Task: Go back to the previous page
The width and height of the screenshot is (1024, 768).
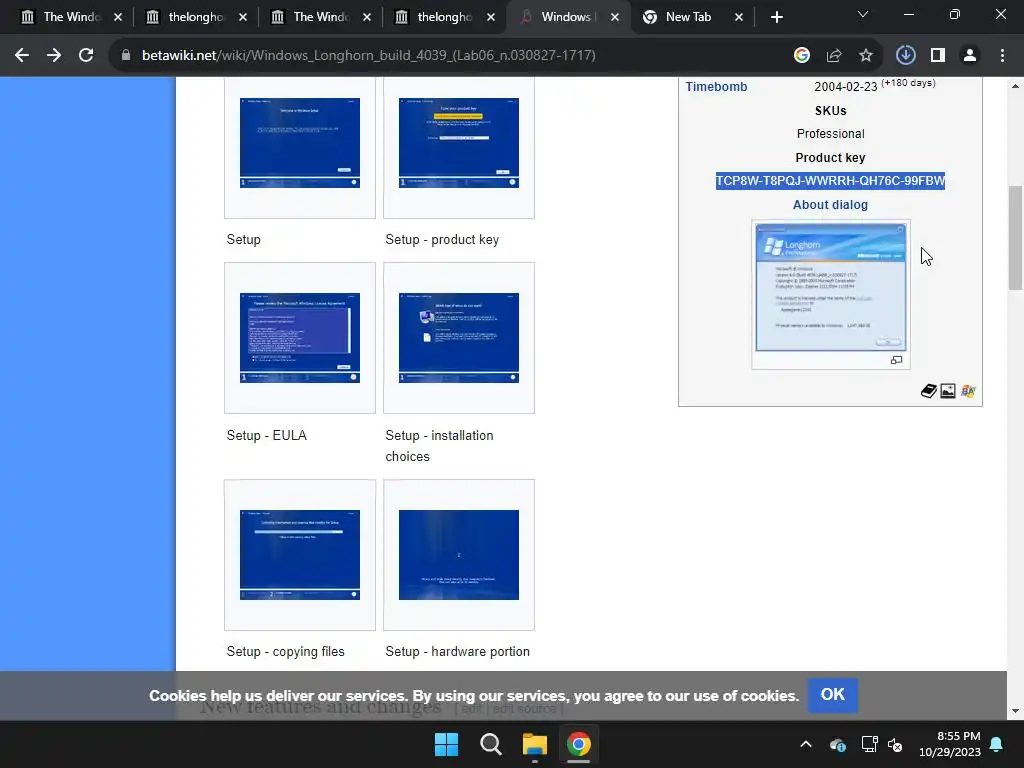Action: (x=22, y=56)
